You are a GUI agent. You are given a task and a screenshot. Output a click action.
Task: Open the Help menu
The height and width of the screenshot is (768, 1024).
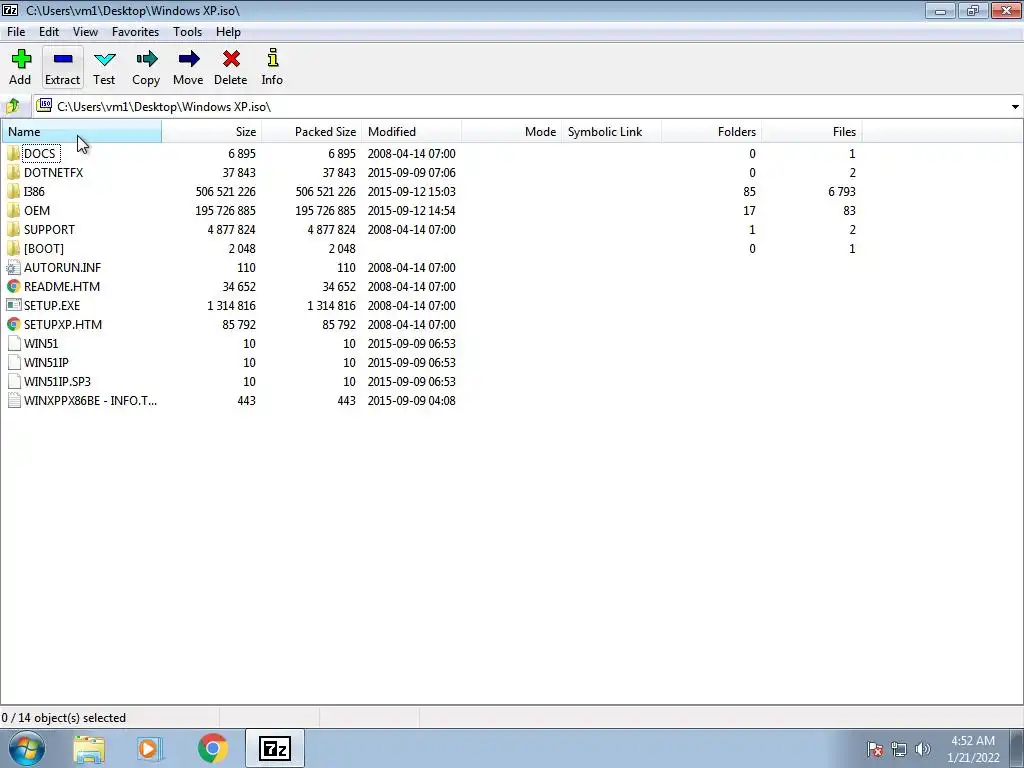229,31
